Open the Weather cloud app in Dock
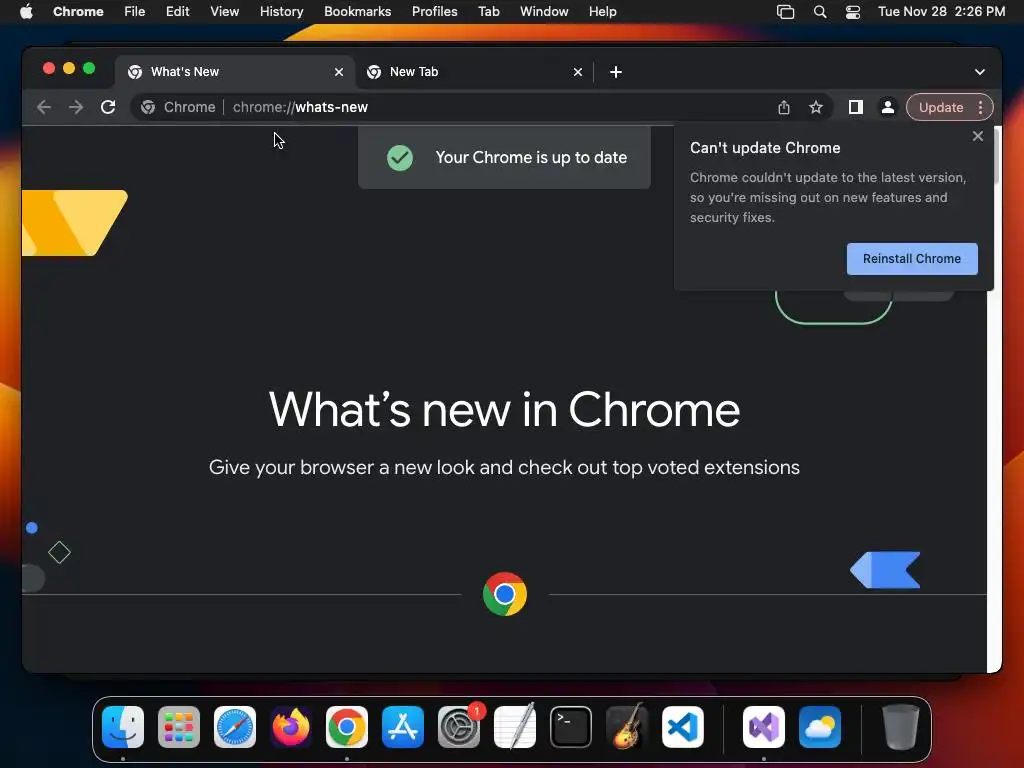 coord(820,727)
